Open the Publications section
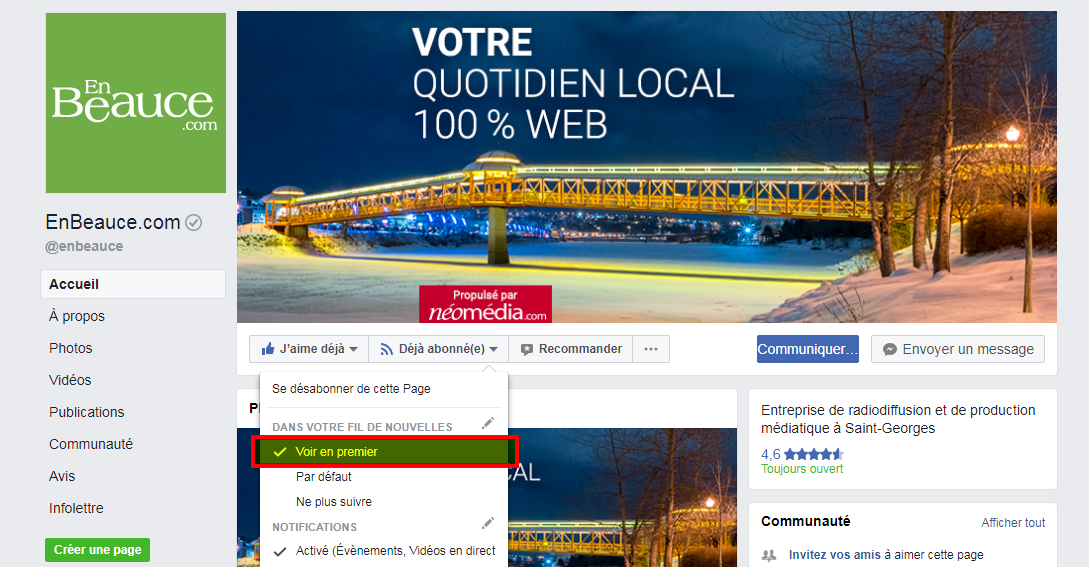1089x567 pixels. click(x=86, y=412)
